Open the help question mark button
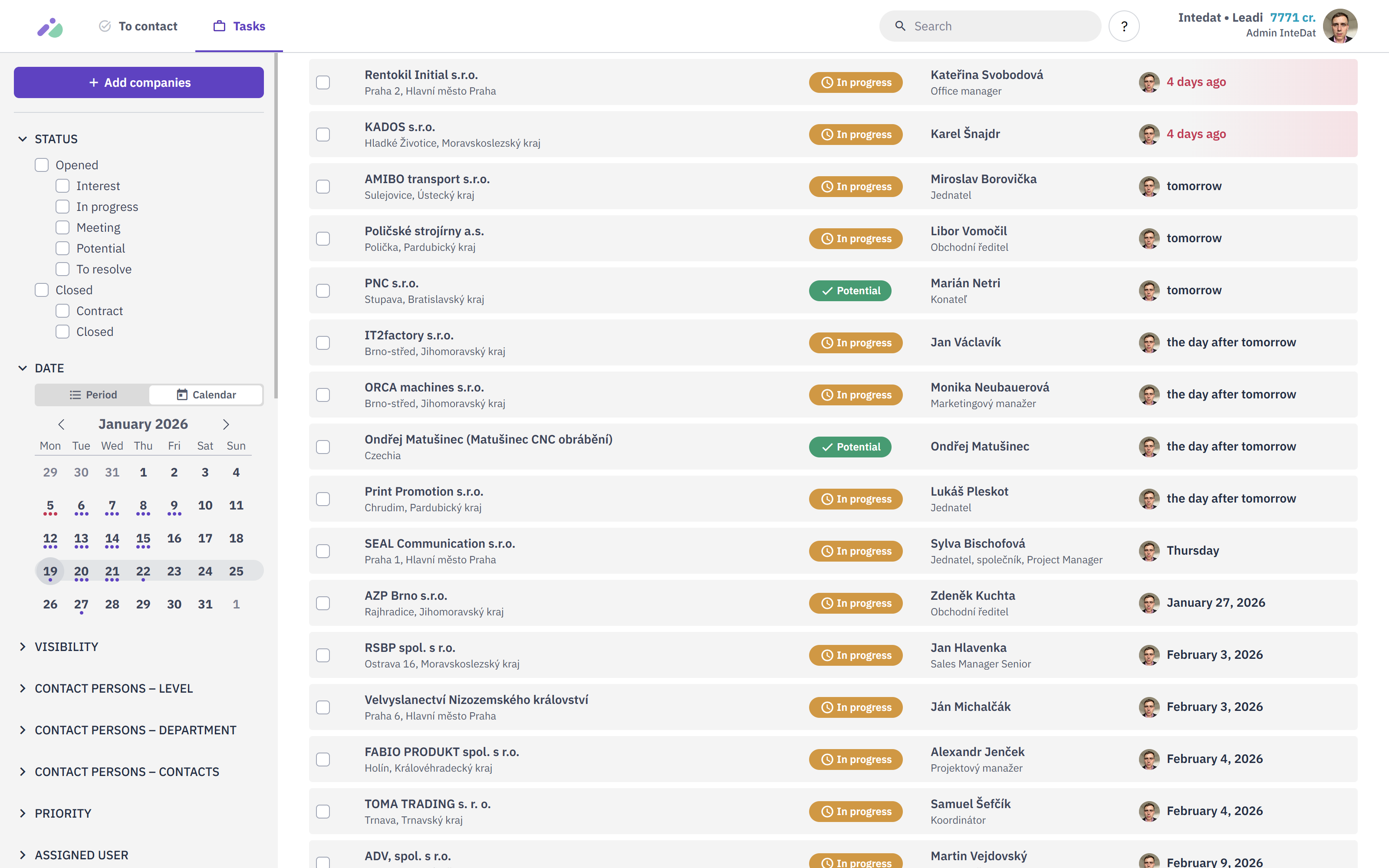This screenshot has width=1389, height=868. 1123,26
